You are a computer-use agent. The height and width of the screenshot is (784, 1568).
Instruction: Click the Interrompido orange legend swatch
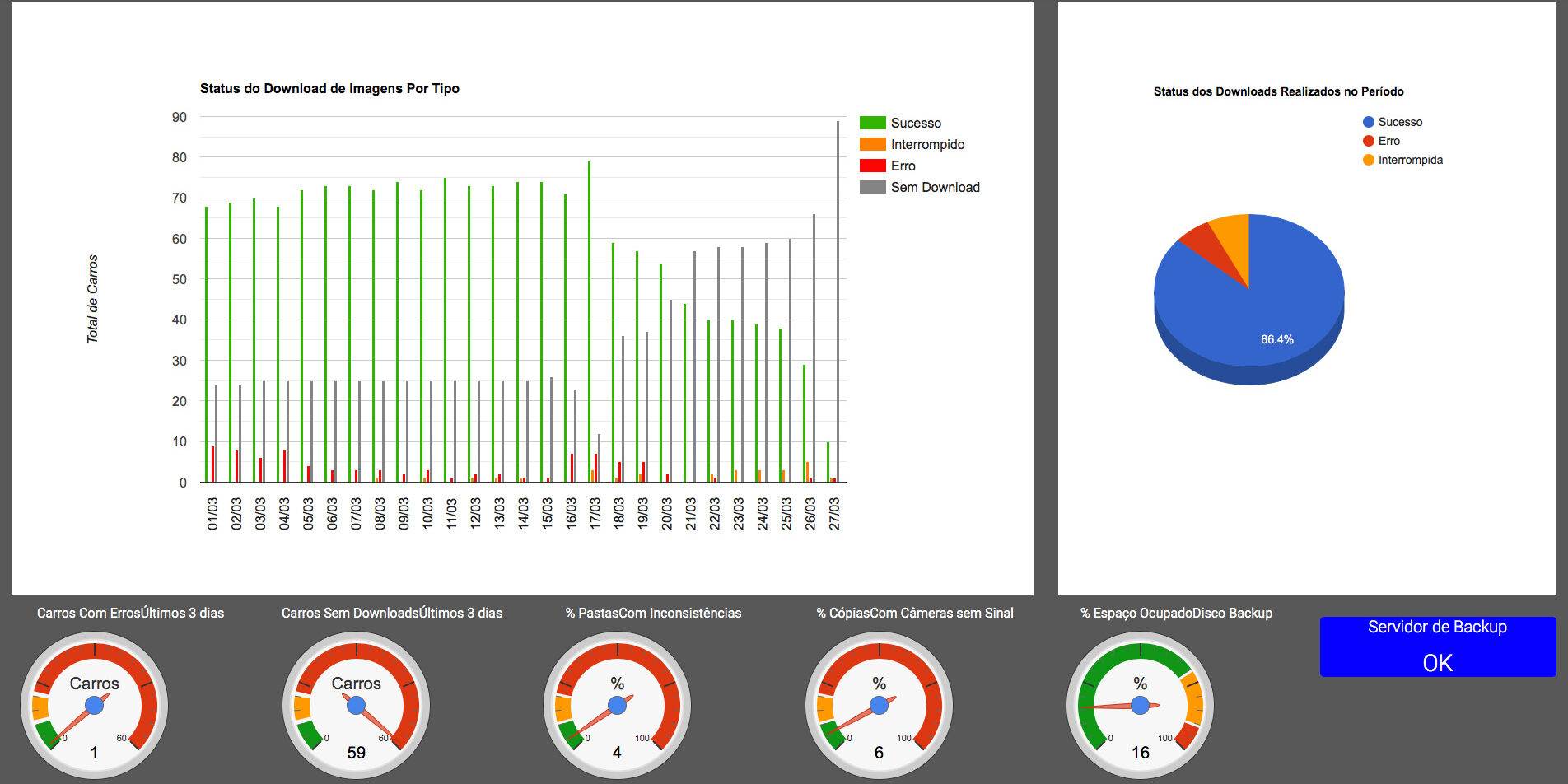point(872,144)
